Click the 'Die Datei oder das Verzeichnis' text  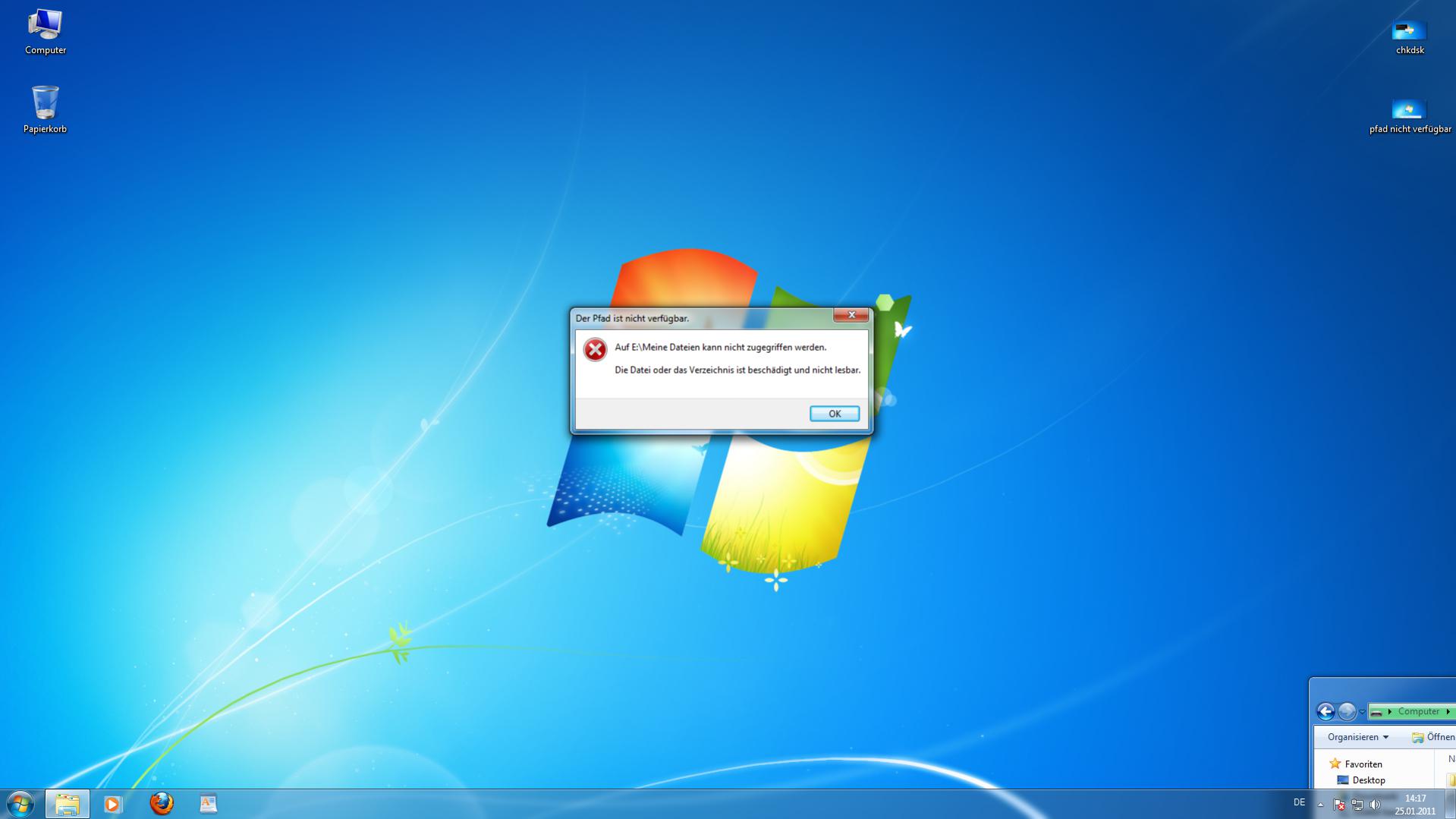(737, 370)
